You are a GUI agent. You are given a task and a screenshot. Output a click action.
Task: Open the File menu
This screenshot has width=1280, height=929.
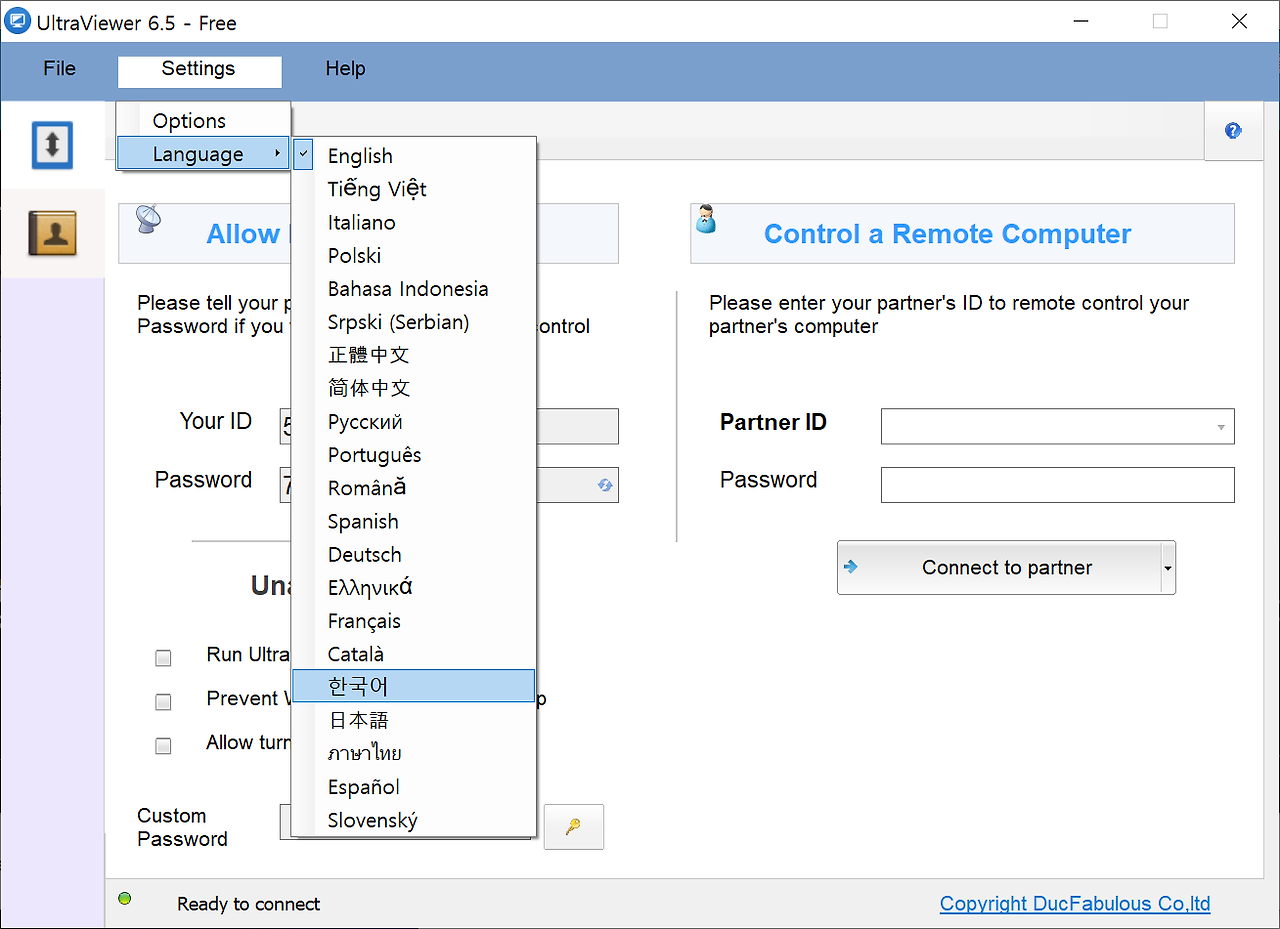tap(60, 69)
